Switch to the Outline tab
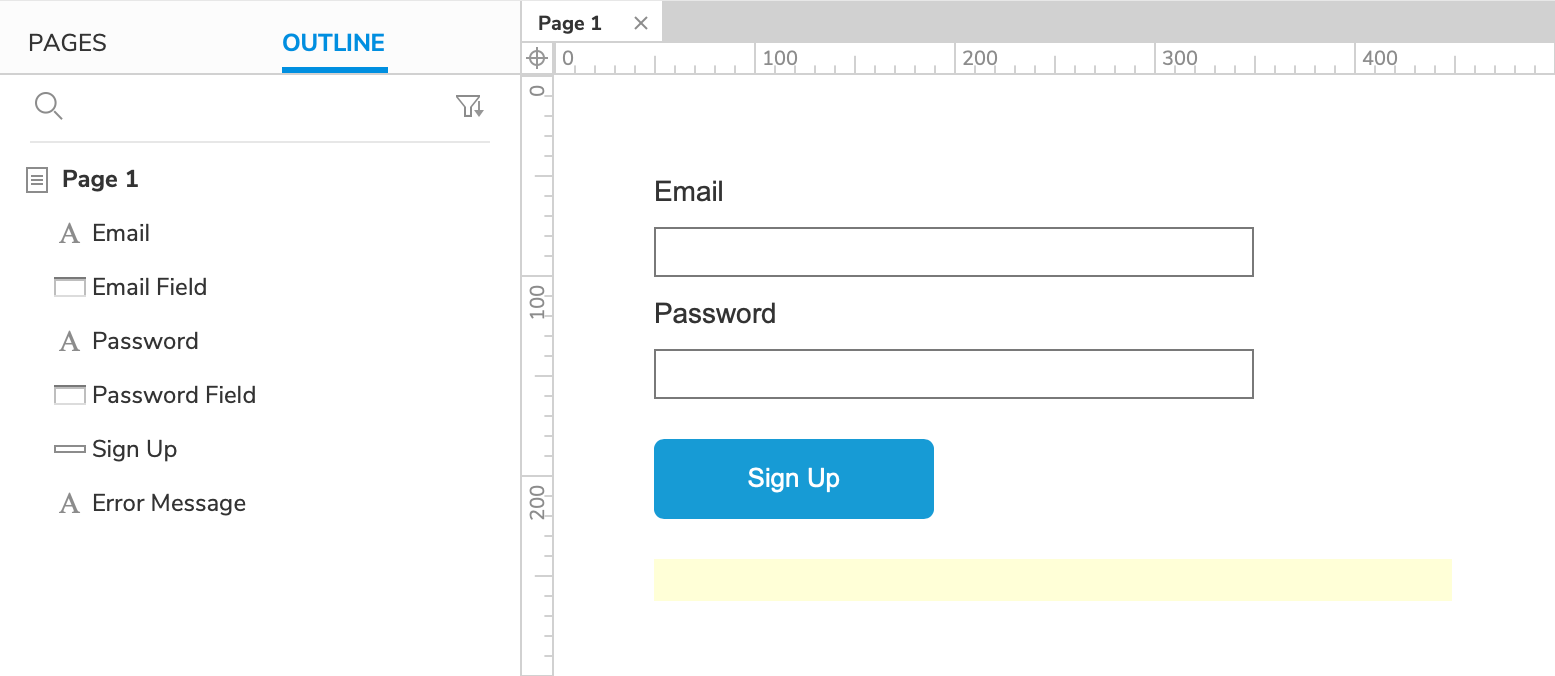 pyautogui.click(x=334, y=43)
